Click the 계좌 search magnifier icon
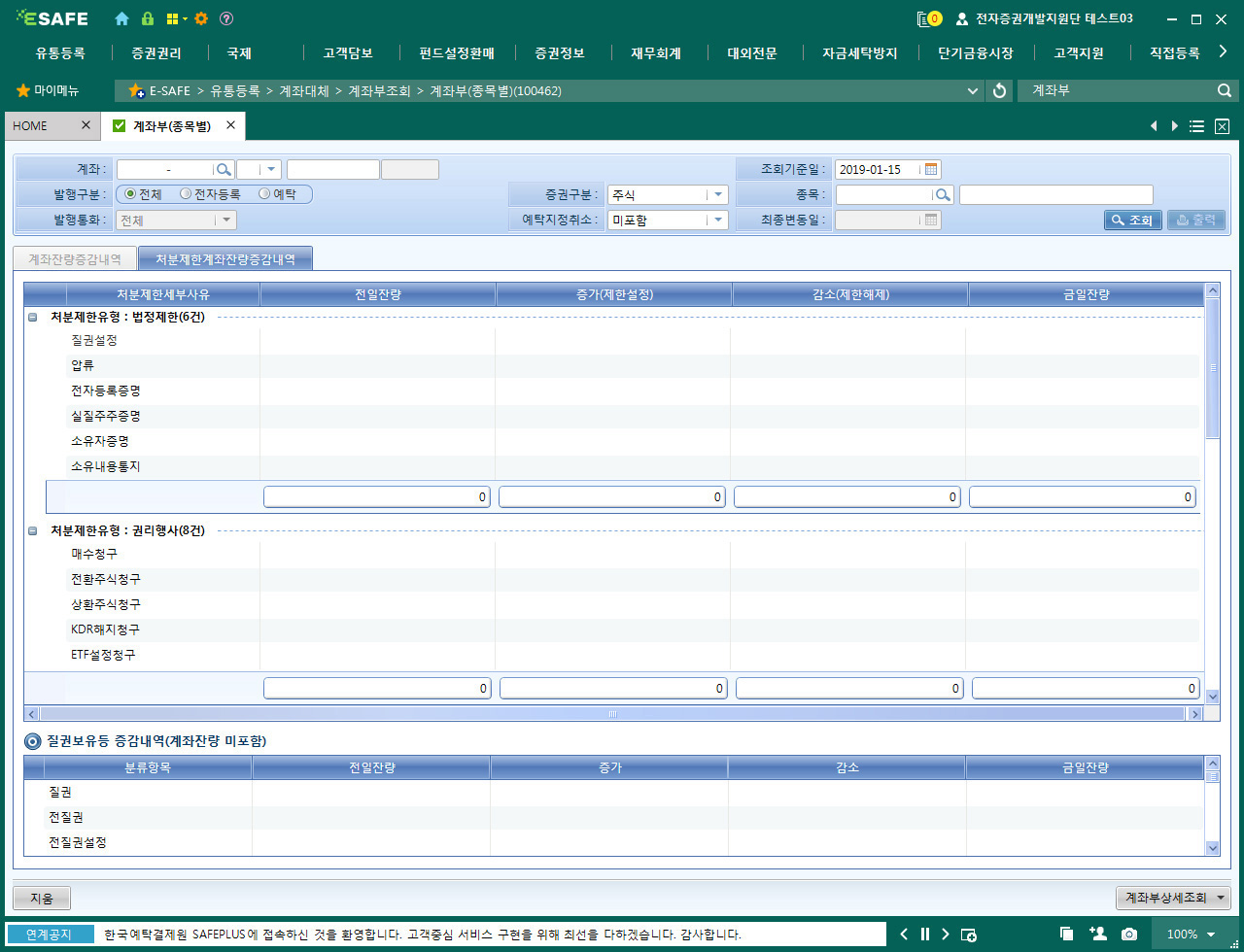1244x952 pixels. 224,169
